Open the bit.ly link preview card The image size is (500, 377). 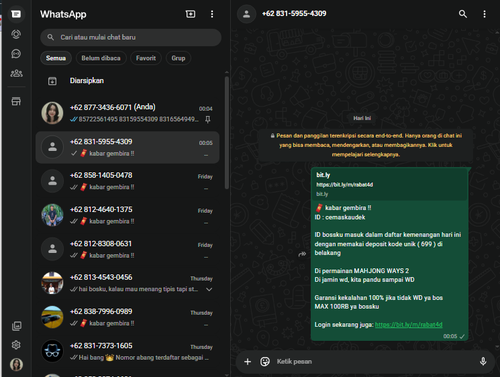click(389, 184)
